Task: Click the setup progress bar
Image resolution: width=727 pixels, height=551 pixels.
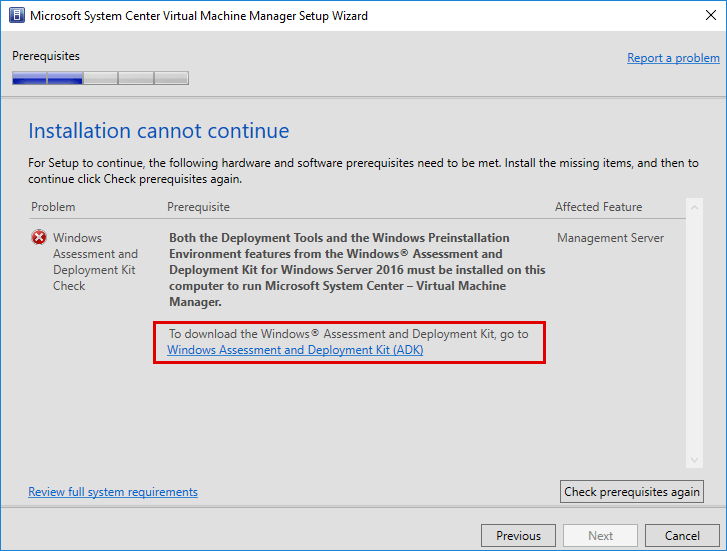Action: tap(100, 78)
